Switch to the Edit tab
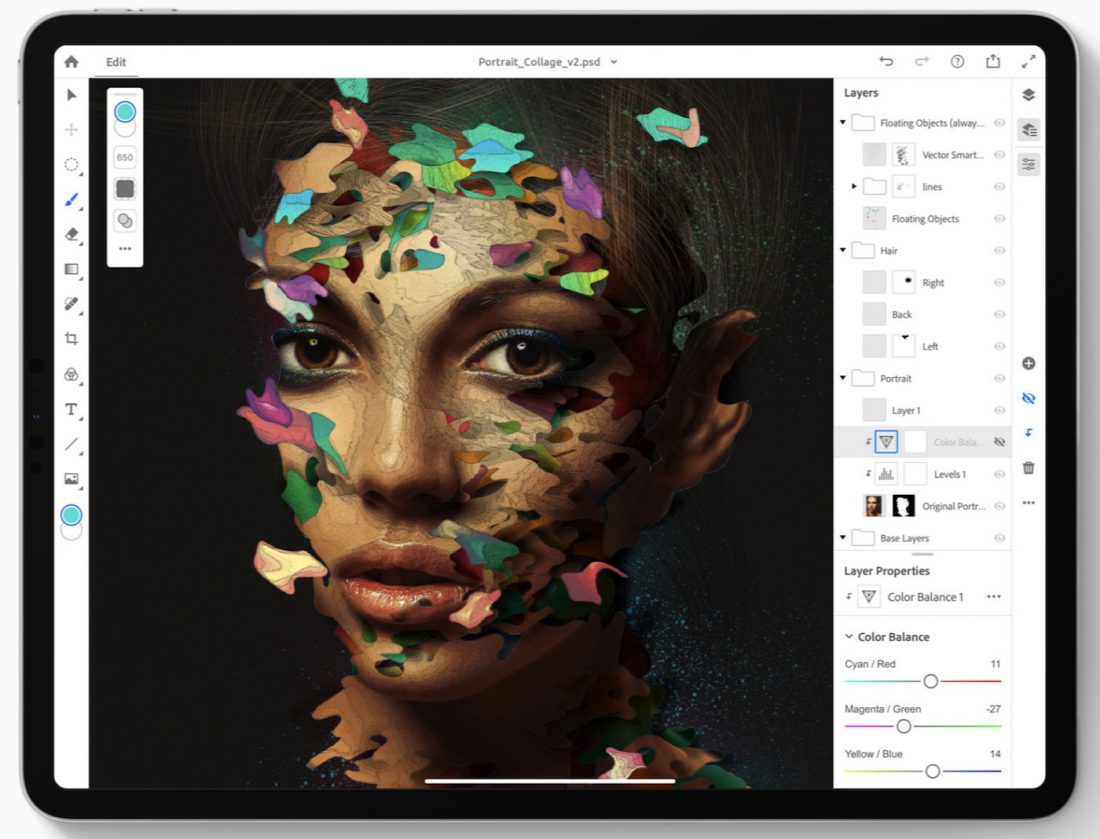 point(116,61)
